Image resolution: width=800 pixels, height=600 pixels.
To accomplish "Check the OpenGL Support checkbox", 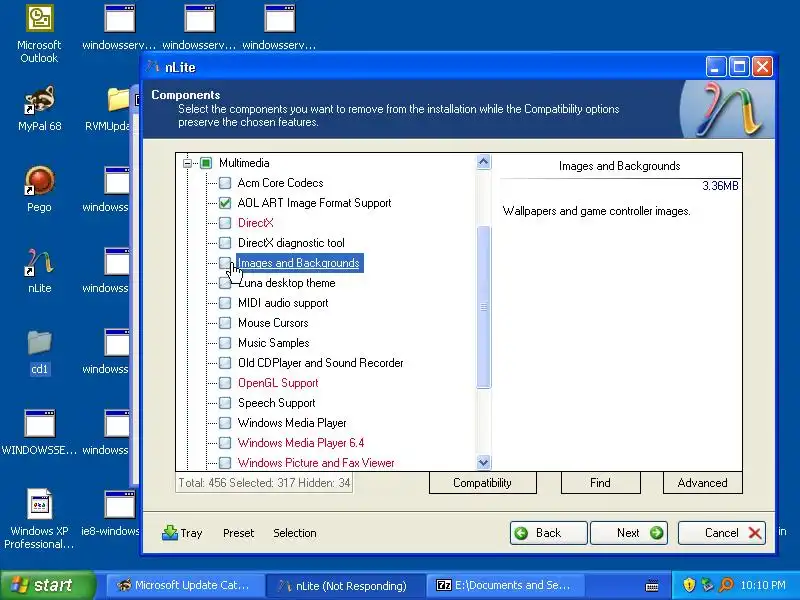I will click(224, 383).
